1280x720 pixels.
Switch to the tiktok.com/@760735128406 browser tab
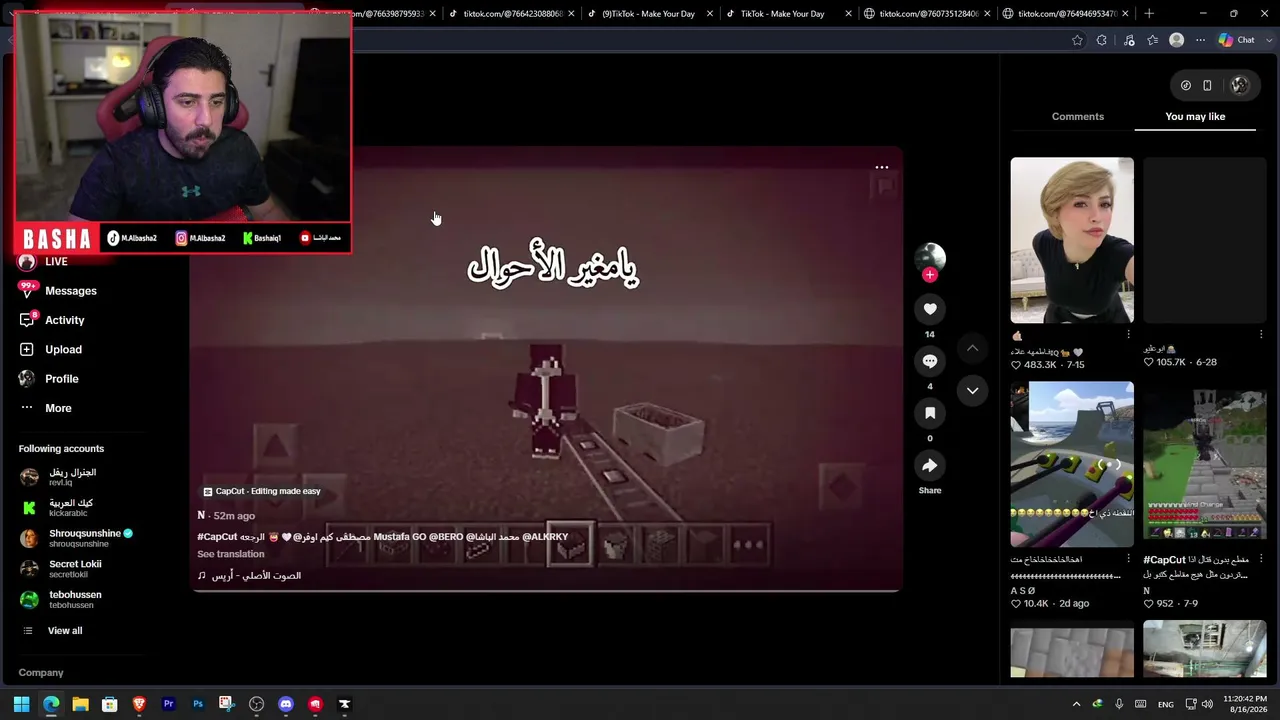pyautogui.click(x=926, y=13)
